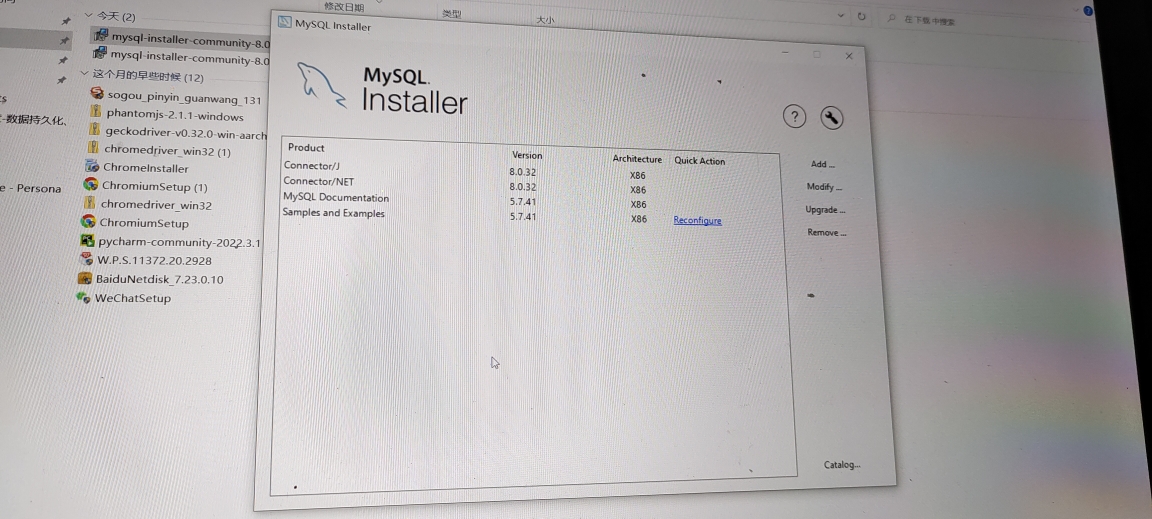1152x519 pixels.
Task: Click version 5.7.41 of MySQL Documentation
Action: pyautogui.click(x=522, y=202)
